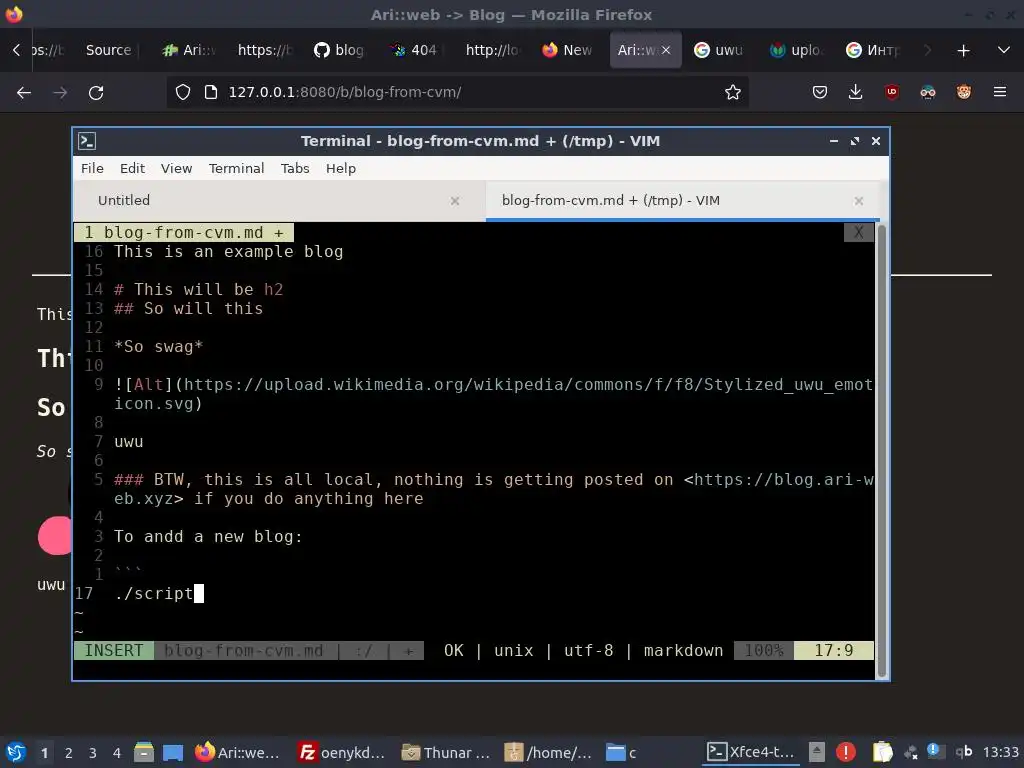Screen dimensions: 1024x768
Task: Click the Xfce4-terminal taskbar entry
Action: point(751,753)
